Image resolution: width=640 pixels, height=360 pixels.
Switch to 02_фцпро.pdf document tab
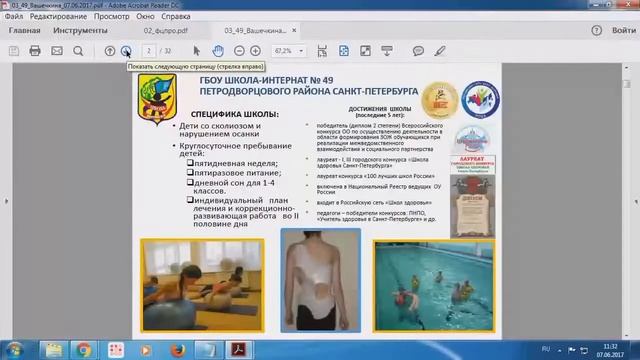[x=166, y=31]
